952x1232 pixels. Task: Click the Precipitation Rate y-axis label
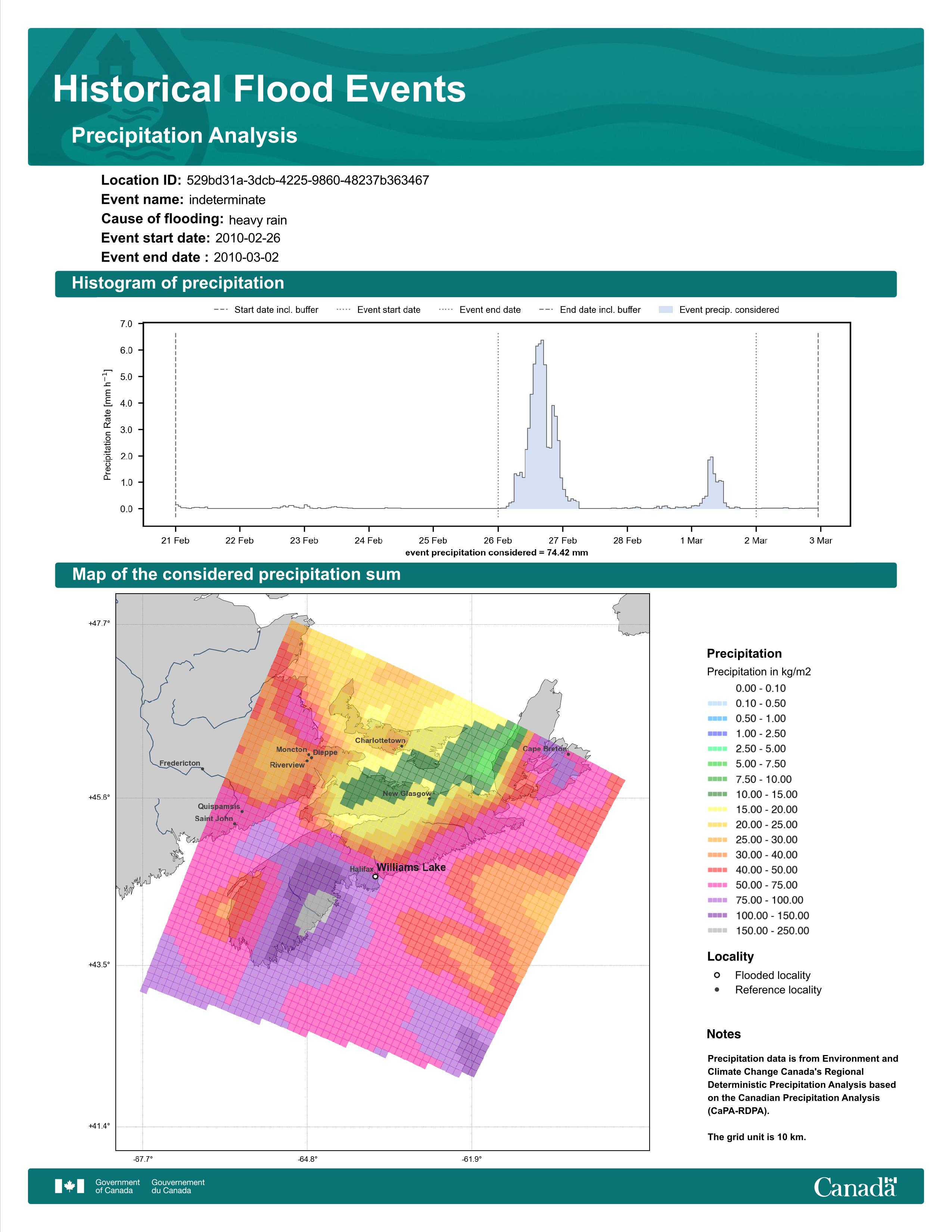(x=107, y=425)
